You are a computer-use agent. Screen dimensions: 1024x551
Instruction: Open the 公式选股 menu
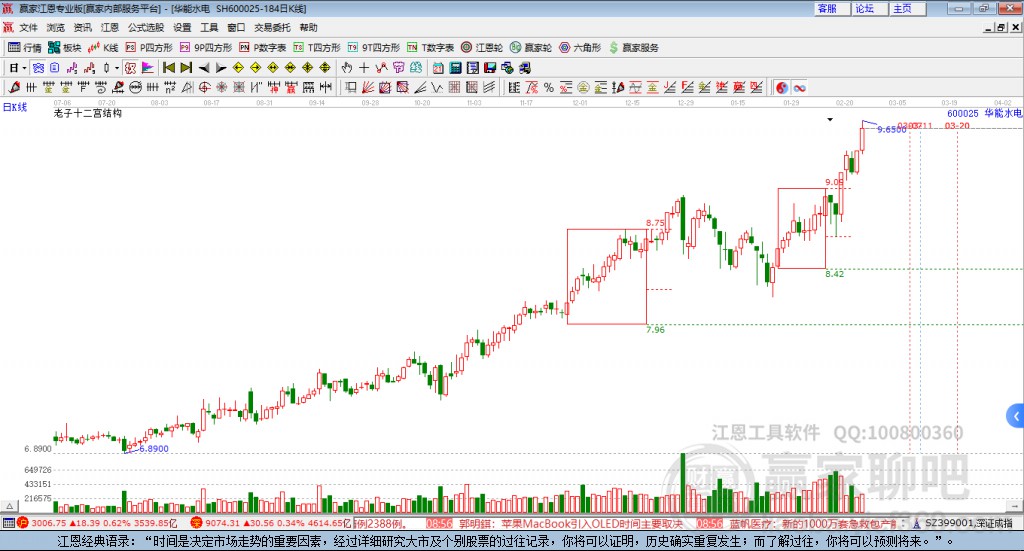pos(146,27)
